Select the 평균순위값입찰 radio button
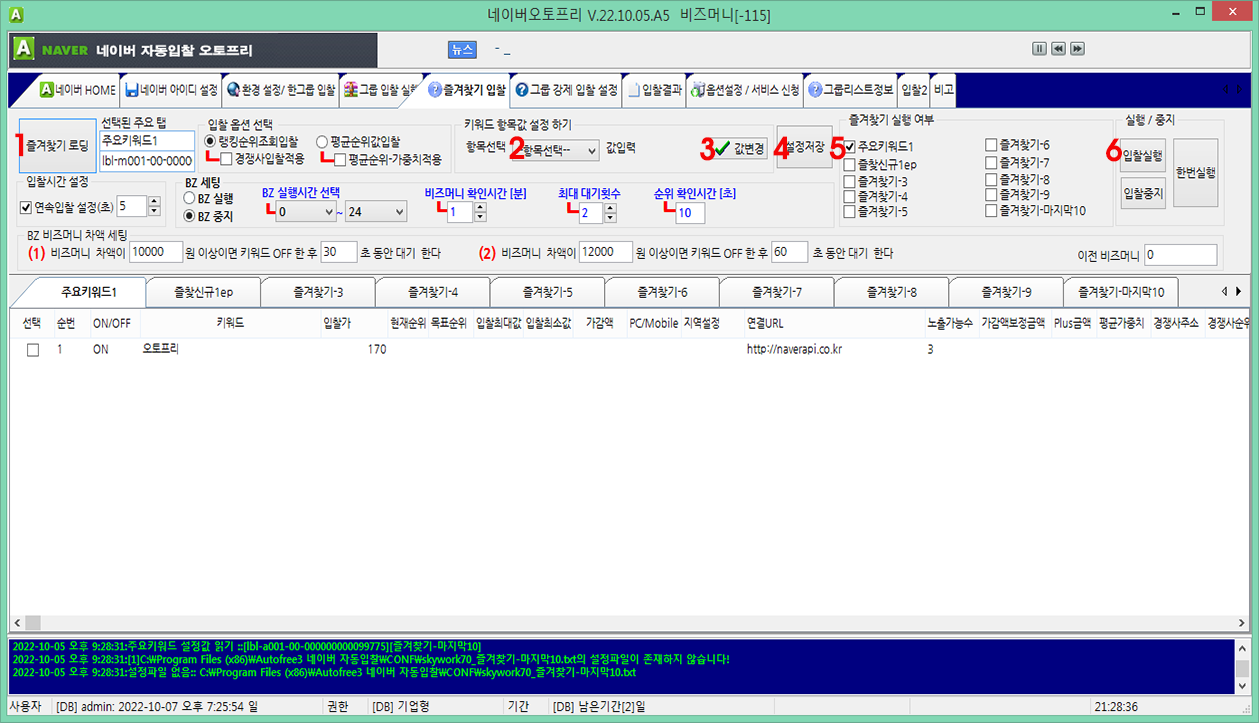Image resolution: width=1259 pixels, height=723 pixels. [321, 141]
